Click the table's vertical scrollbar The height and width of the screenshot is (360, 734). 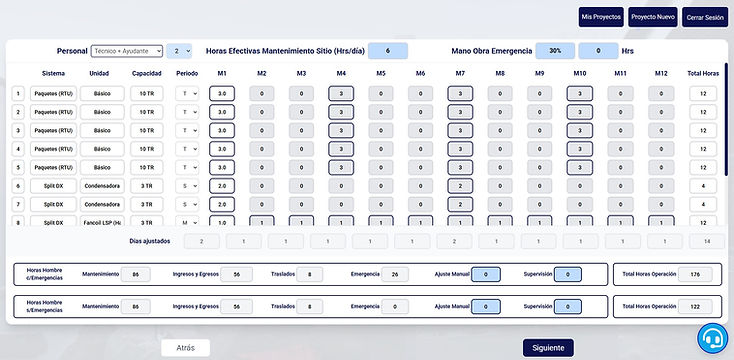tap(726, 119)
